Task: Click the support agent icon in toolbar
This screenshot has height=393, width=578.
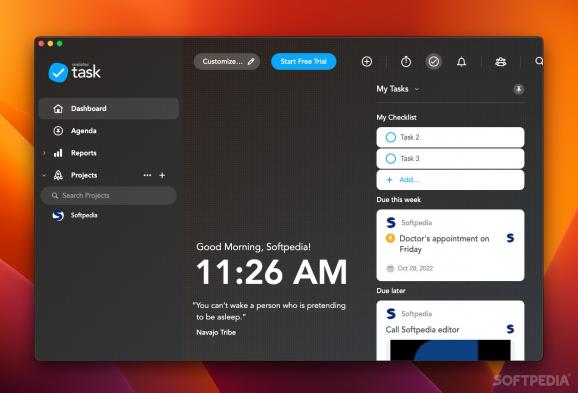Action: coord(500,62)
